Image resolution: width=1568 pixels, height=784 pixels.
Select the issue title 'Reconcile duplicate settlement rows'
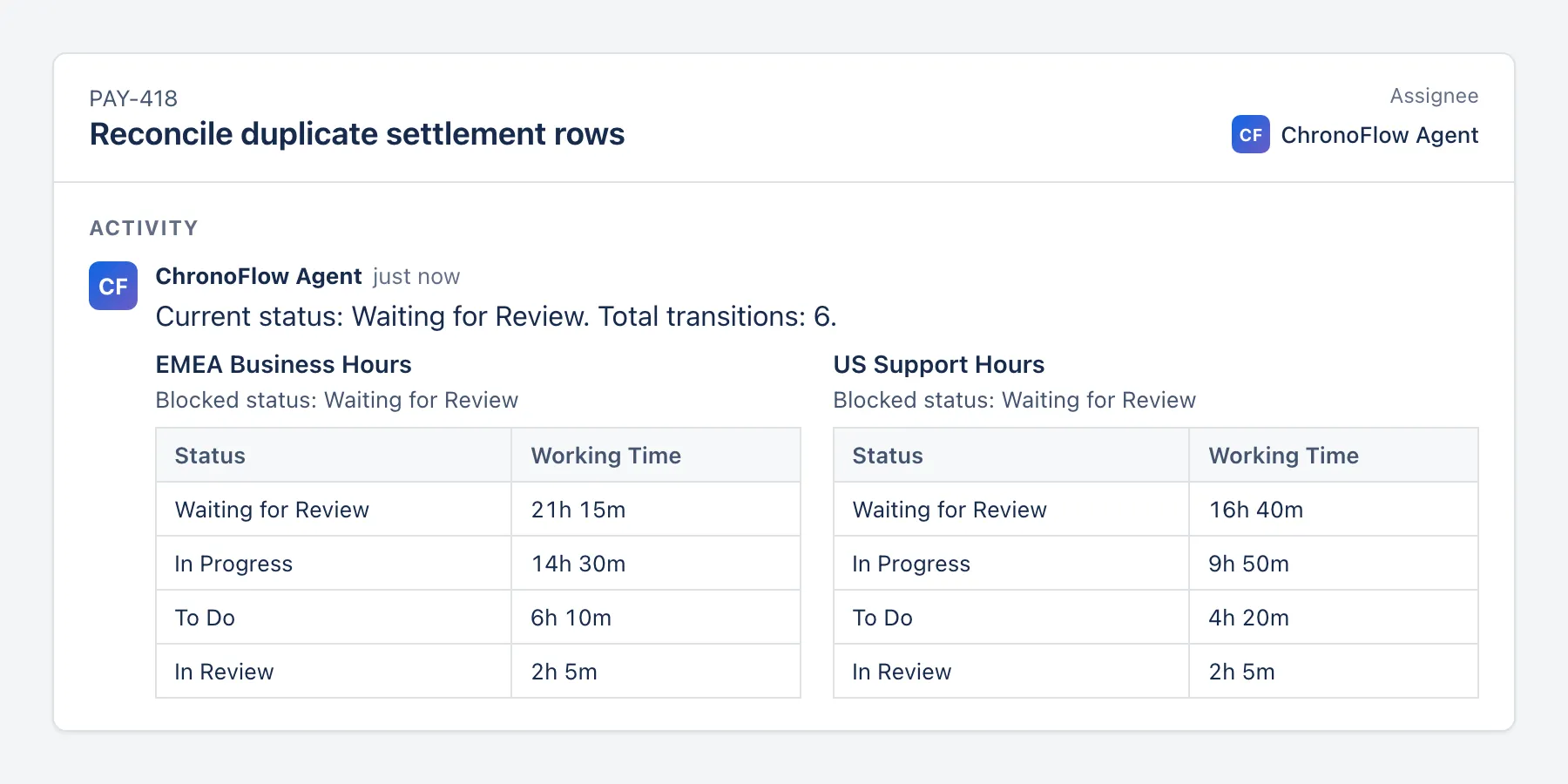coord(357,134)
